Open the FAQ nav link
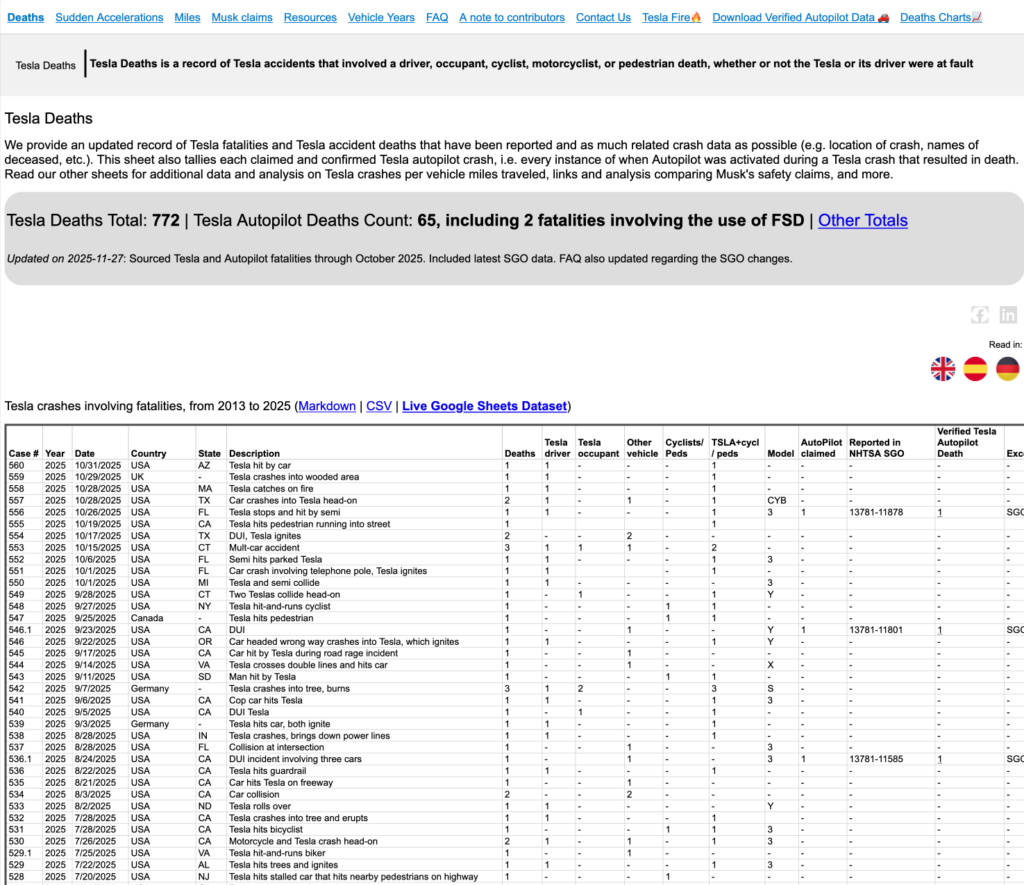The image size is (1024, 885). [x=437, y=18]
